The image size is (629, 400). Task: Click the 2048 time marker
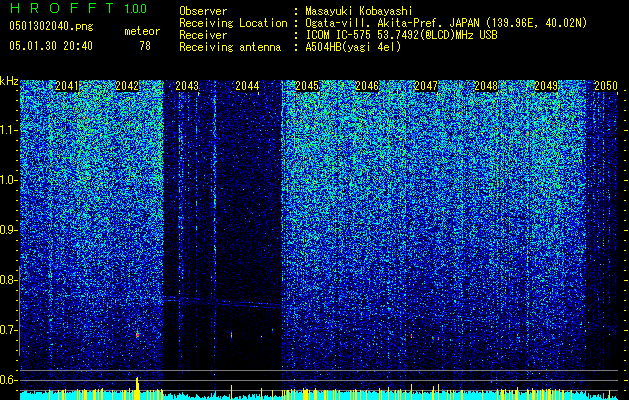click(x=486, y=86)
